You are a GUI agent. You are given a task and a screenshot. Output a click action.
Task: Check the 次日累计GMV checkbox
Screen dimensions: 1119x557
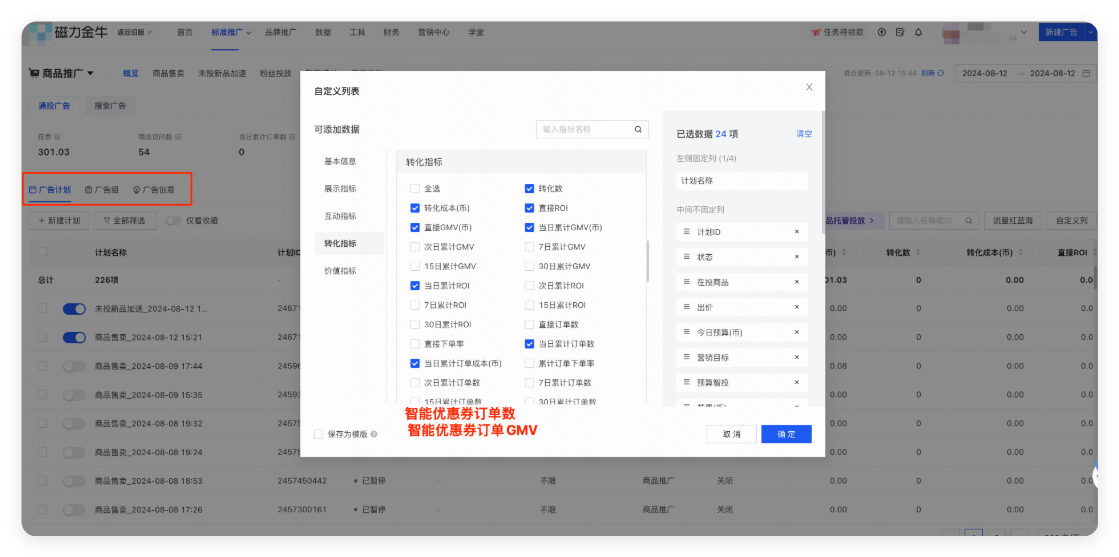(415, 246)
